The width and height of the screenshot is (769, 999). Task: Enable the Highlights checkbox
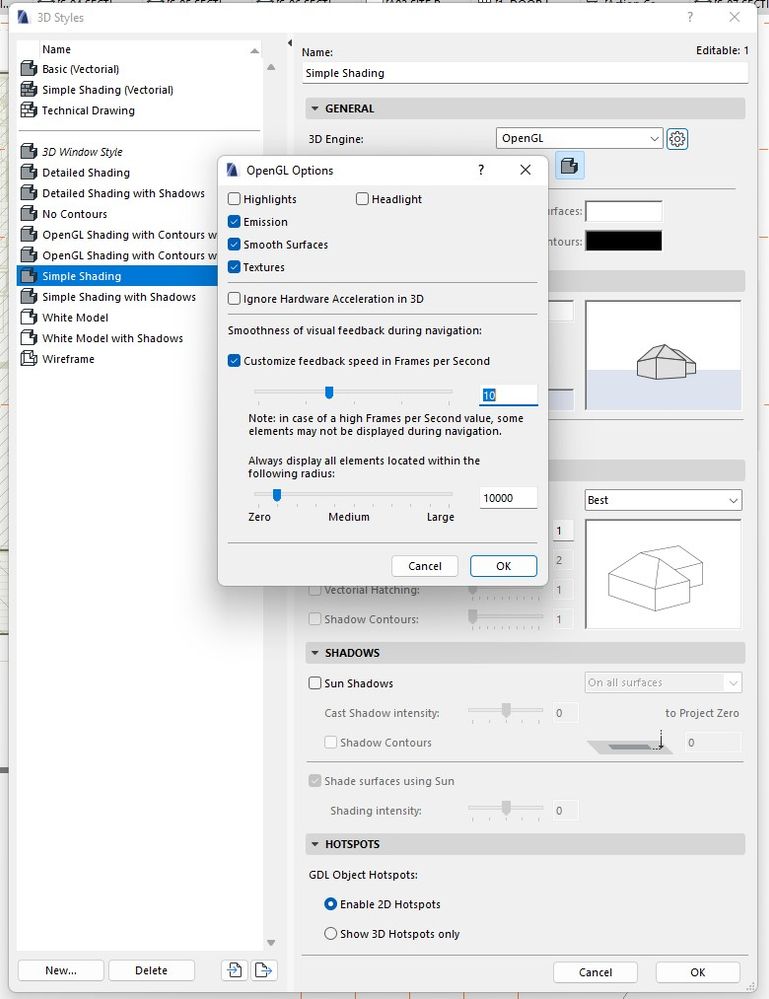234,199
